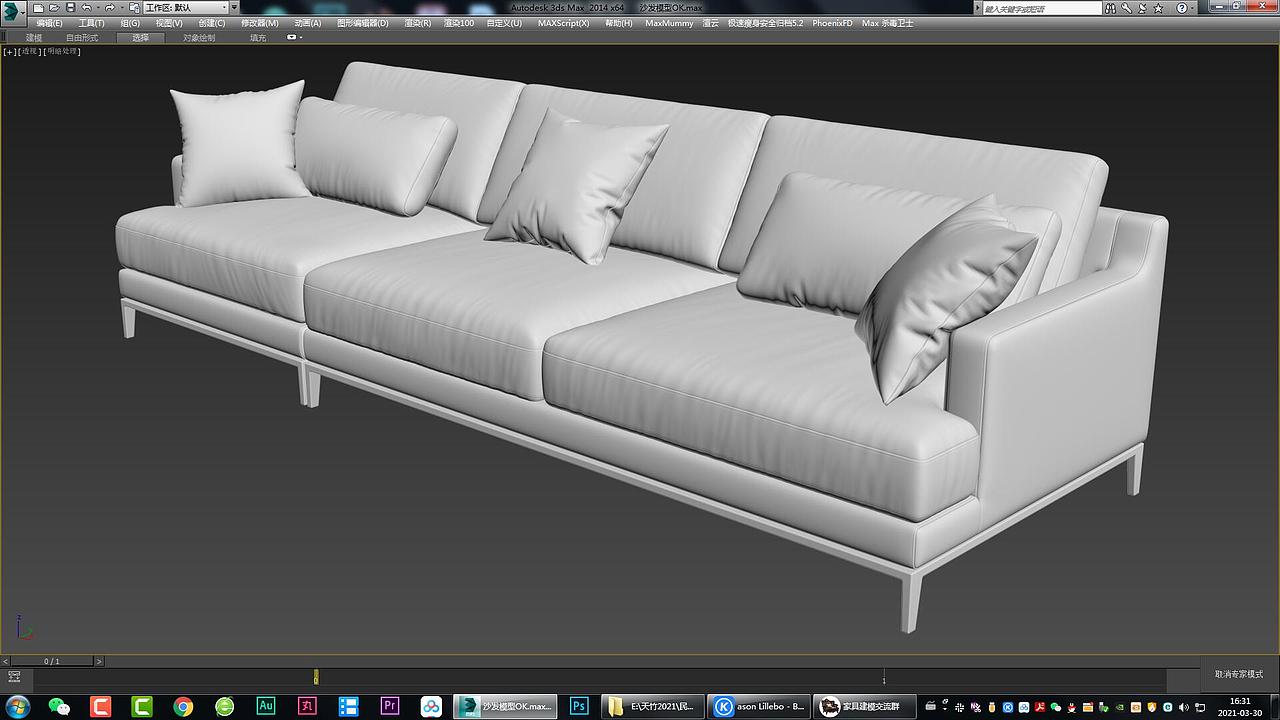
Task: Open the undo history dropdown arrow
Action: 98,8
